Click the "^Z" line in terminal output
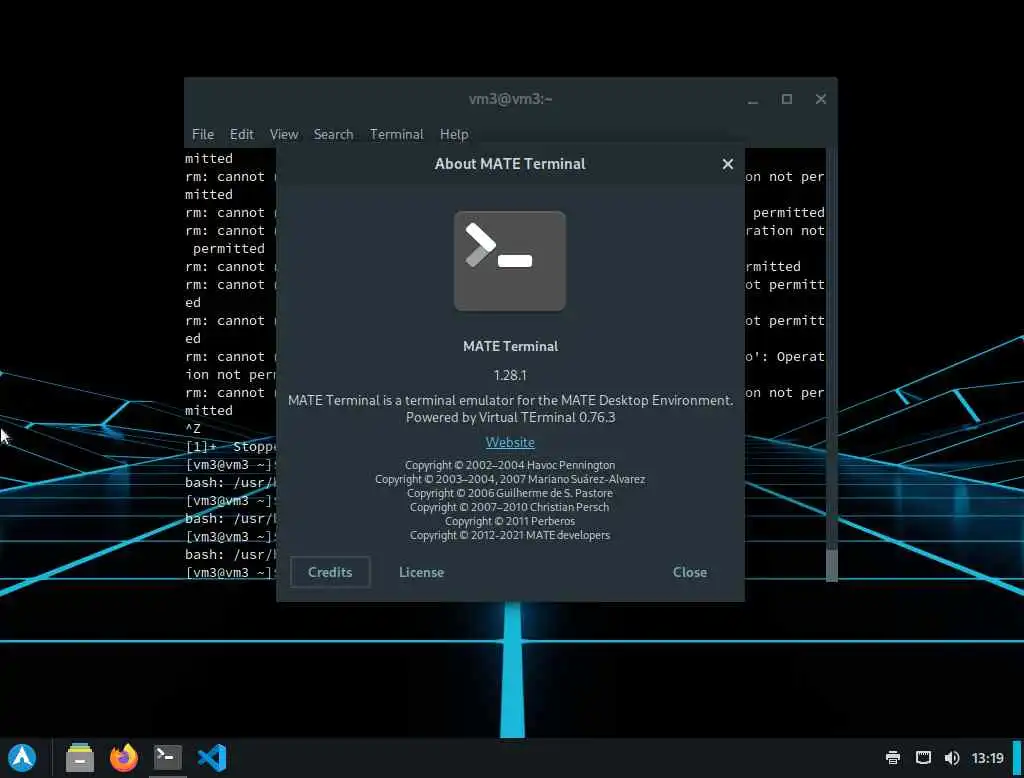Image resolution: width=1024 pixels, height=778 pixels. click(x=193, y=429)
